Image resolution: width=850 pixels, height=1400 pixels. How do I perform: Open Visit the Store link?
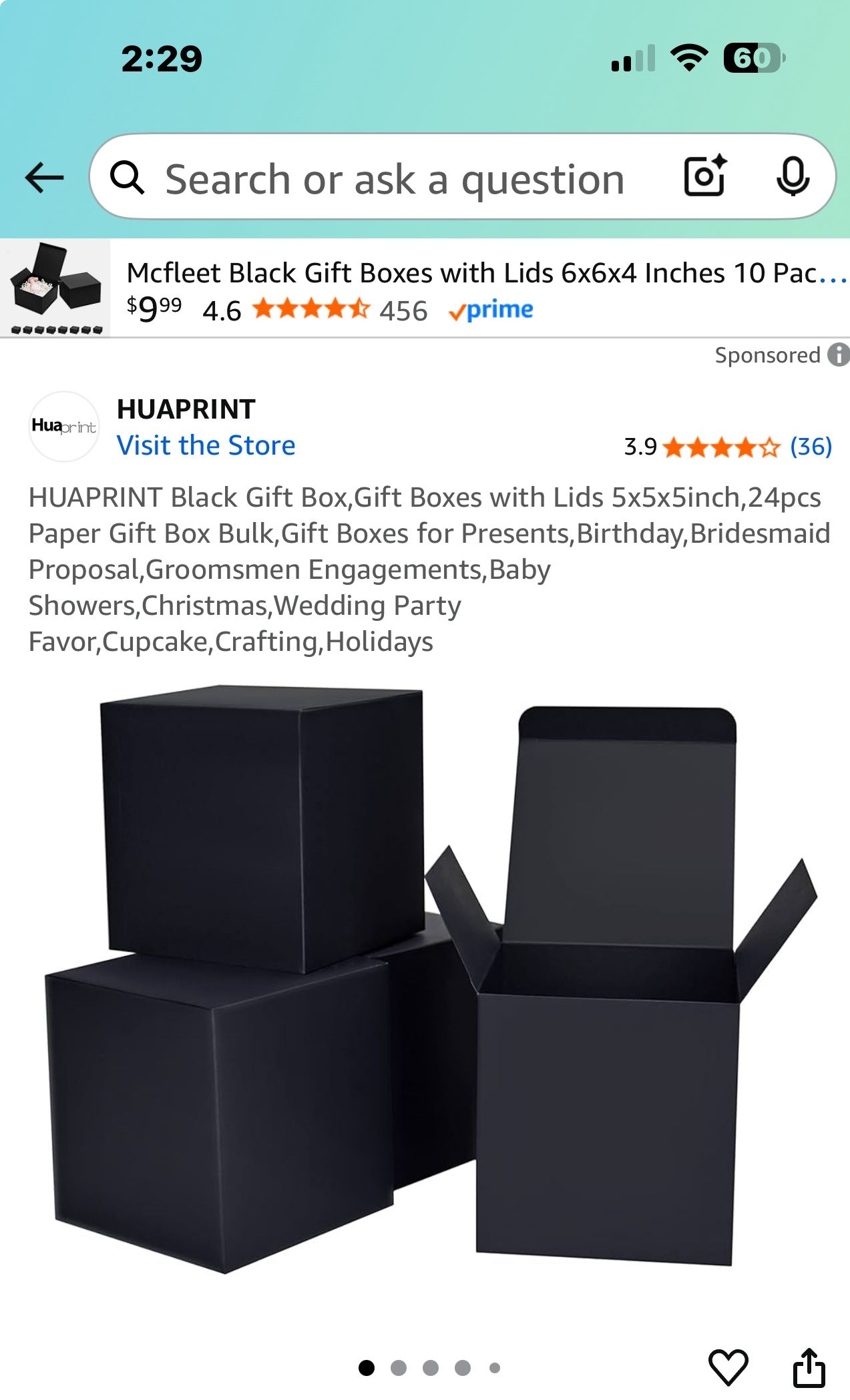(x=206, y=445)
